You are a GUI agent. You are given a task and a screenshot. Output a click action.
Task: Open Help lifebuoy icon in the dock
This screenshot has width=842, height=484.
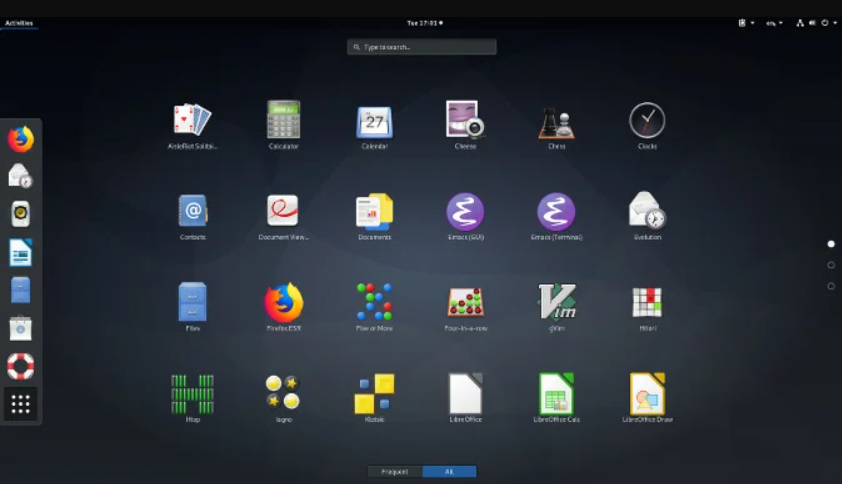coord(20,366)
